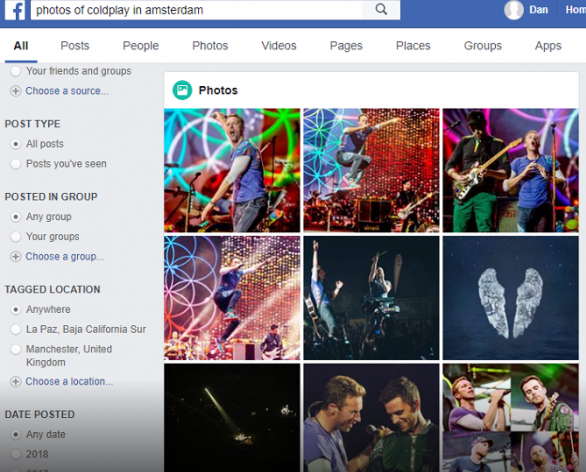Screen dimensions: 586x472
Task: Open photo of jump with circular pattern backdrop
Action: pos(232,298)
